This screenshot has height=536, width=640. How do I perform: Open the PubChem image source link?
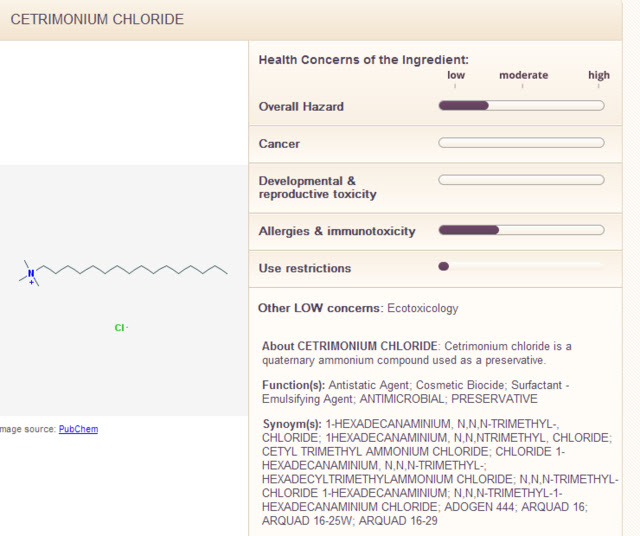(x=78, y=429)
